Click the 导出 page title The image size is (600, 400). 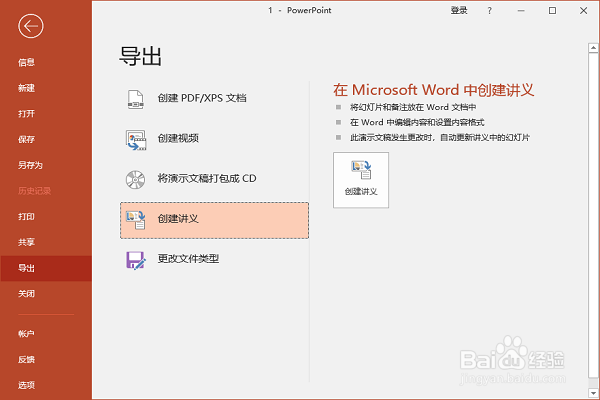[x=140, y=56]
